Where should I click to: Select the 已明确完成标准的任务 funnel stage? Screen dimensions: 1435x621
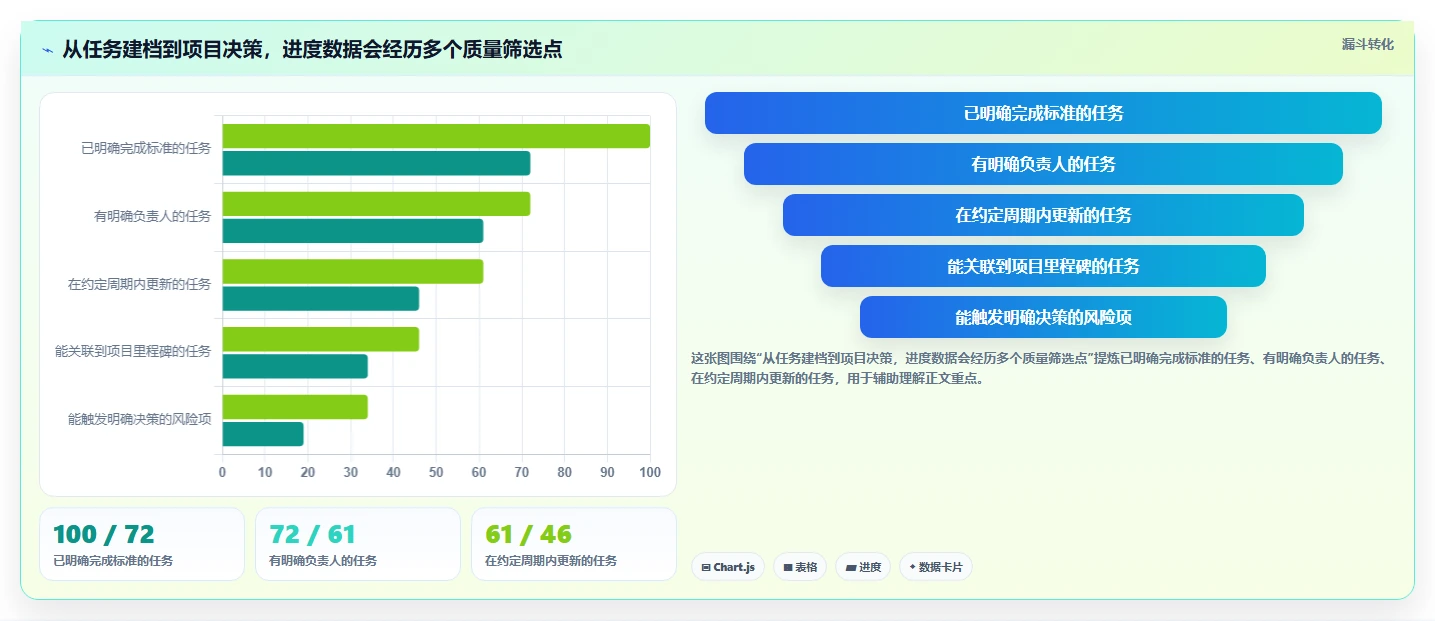(x=1043, y=113)
